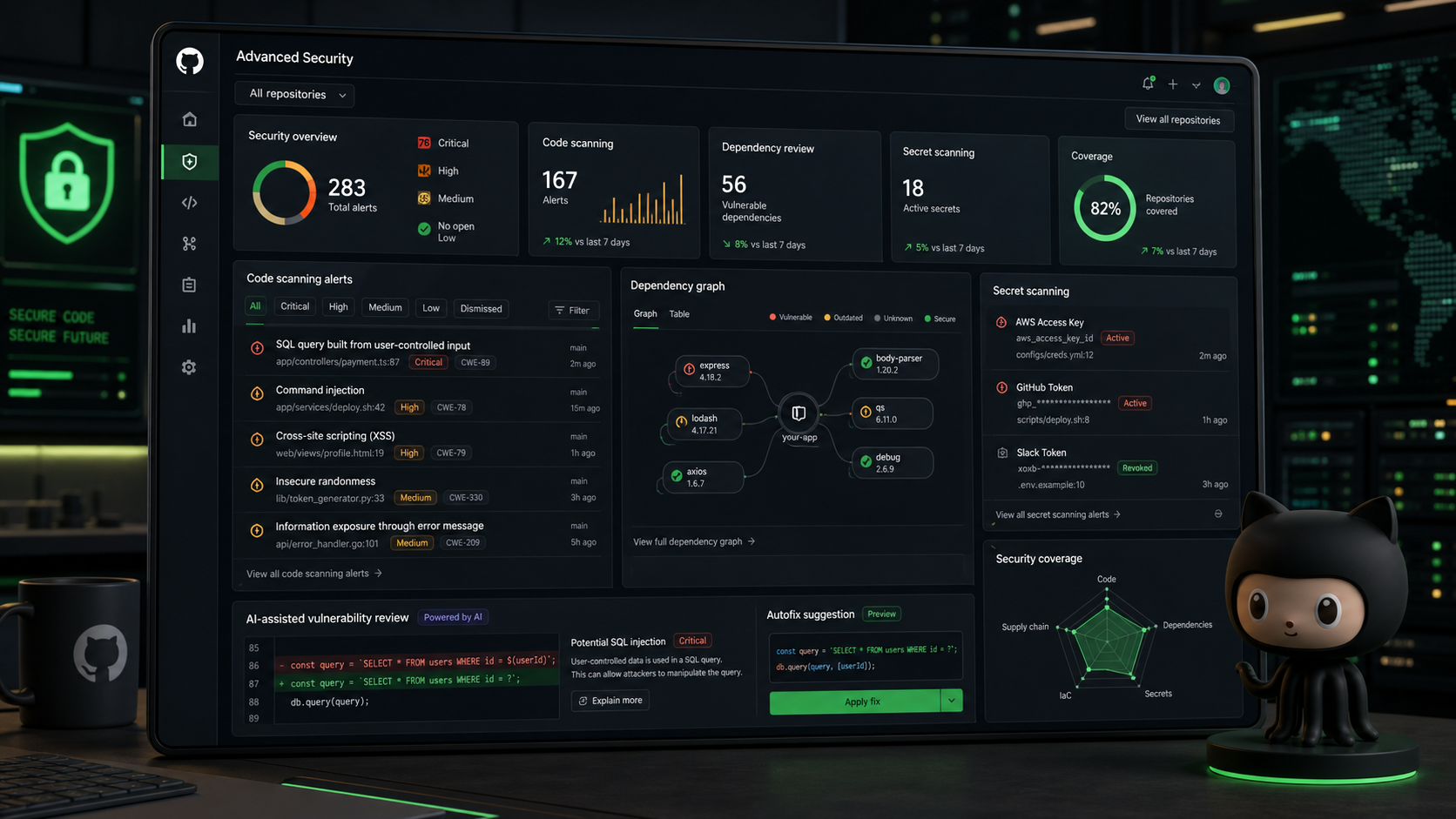Open View full dependency graph link
This screenshot has height=819, width=1456.
coord(694,541)
